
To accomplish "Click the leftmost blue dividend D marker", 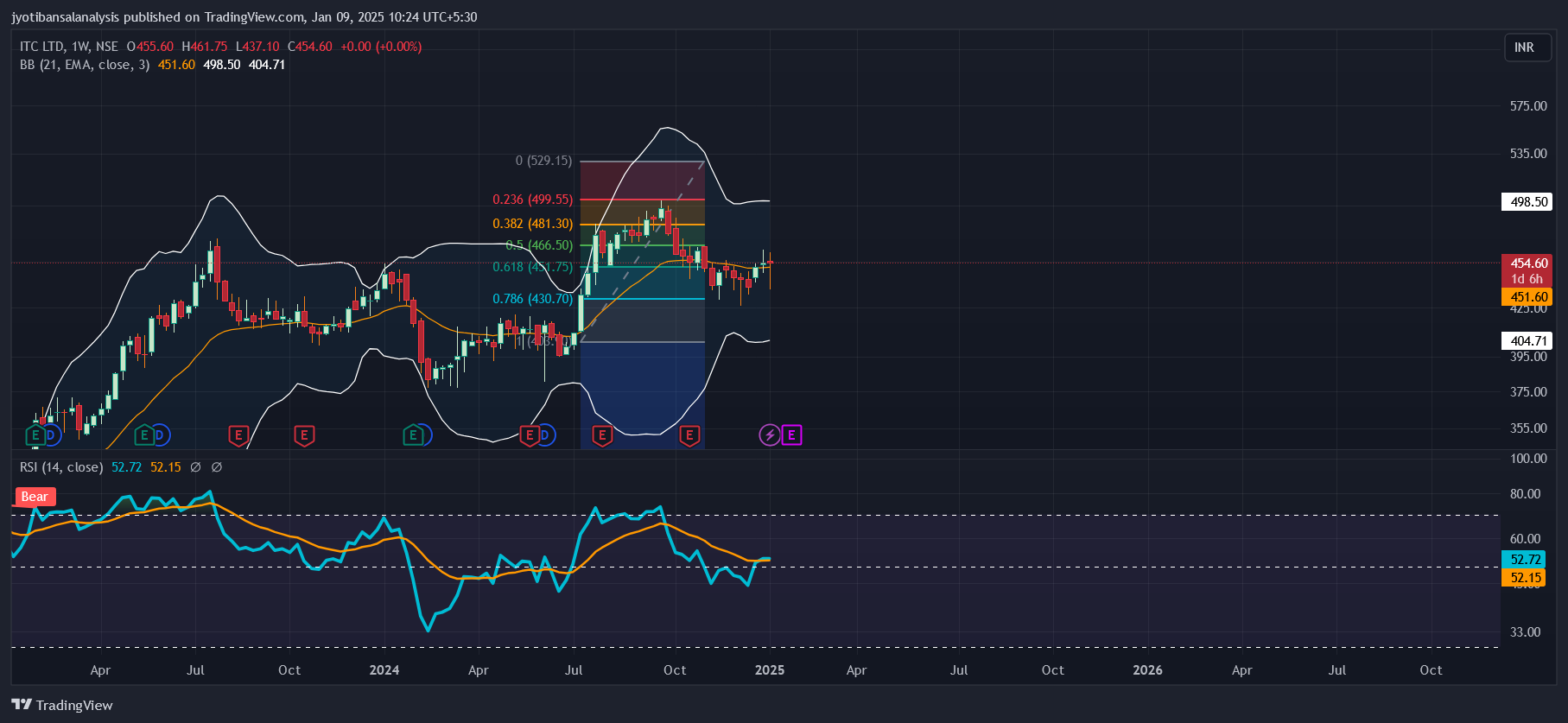I will click(x=52, y=435).
